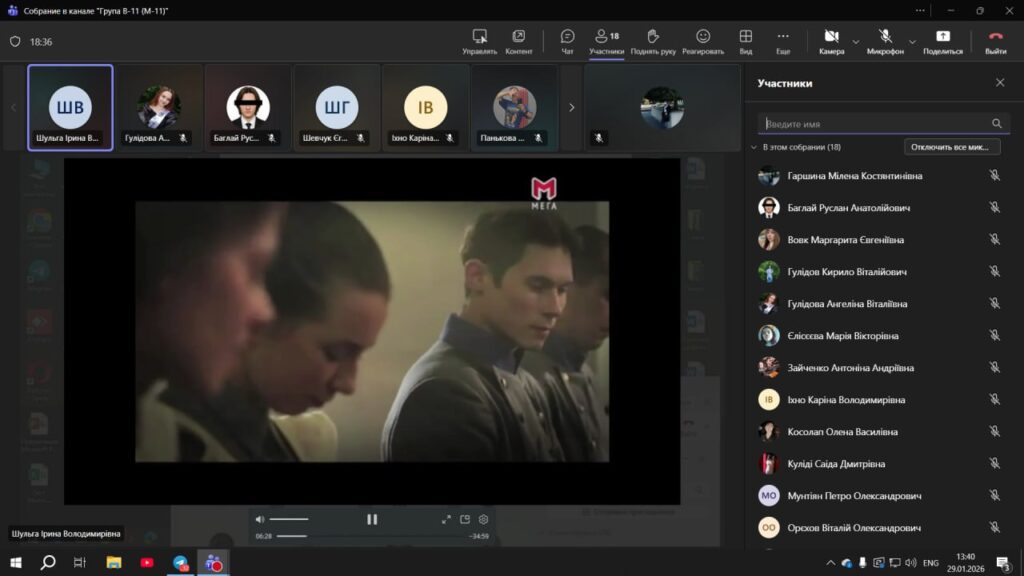Open the microphone options dropdown arrow
Image resolution: width=1024 pixels, height=576 pixels.
[912, 42]
